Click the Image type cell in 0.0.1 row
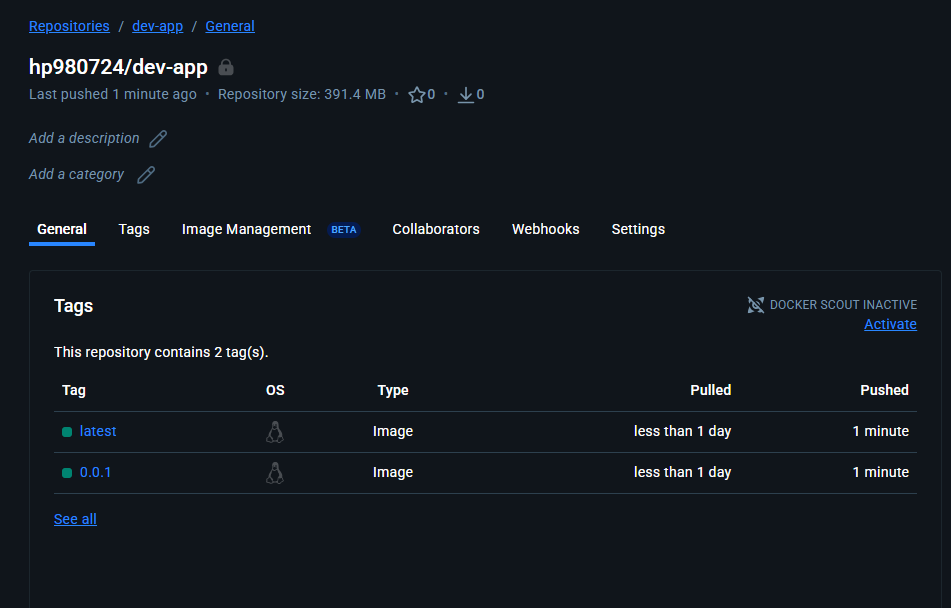951x608 pixels. (x=393, y=473)
